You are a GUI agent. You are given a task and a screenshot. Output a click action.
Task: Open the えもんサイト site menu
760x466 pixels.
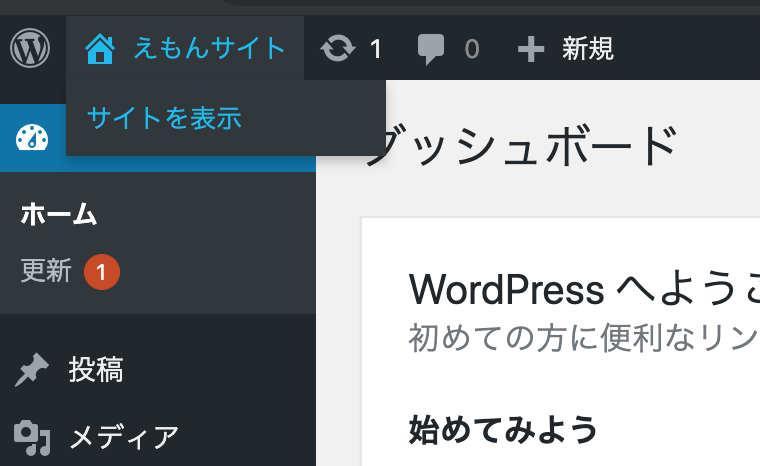[x=185, y=48]
